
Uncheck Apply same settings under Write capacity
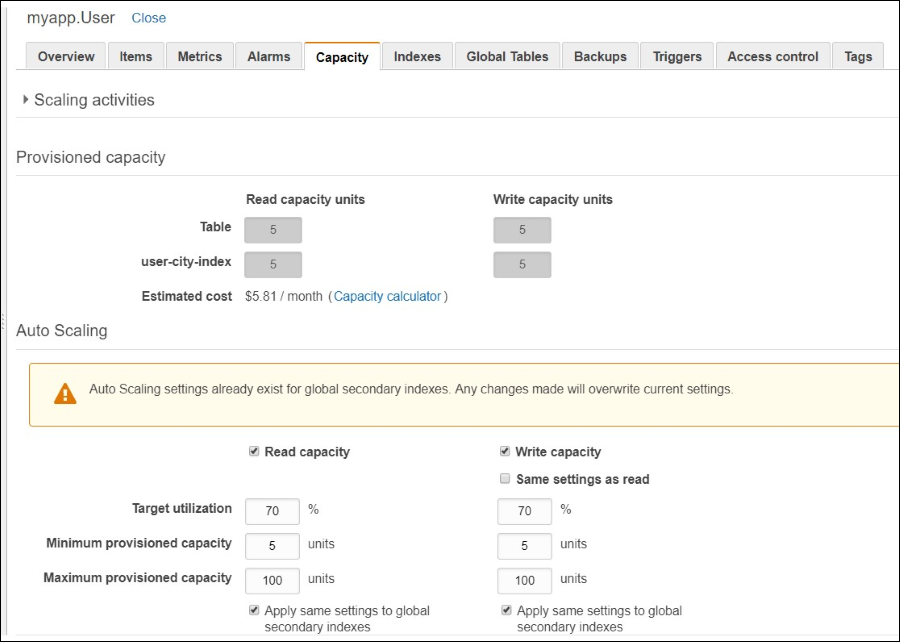(505, 609)
